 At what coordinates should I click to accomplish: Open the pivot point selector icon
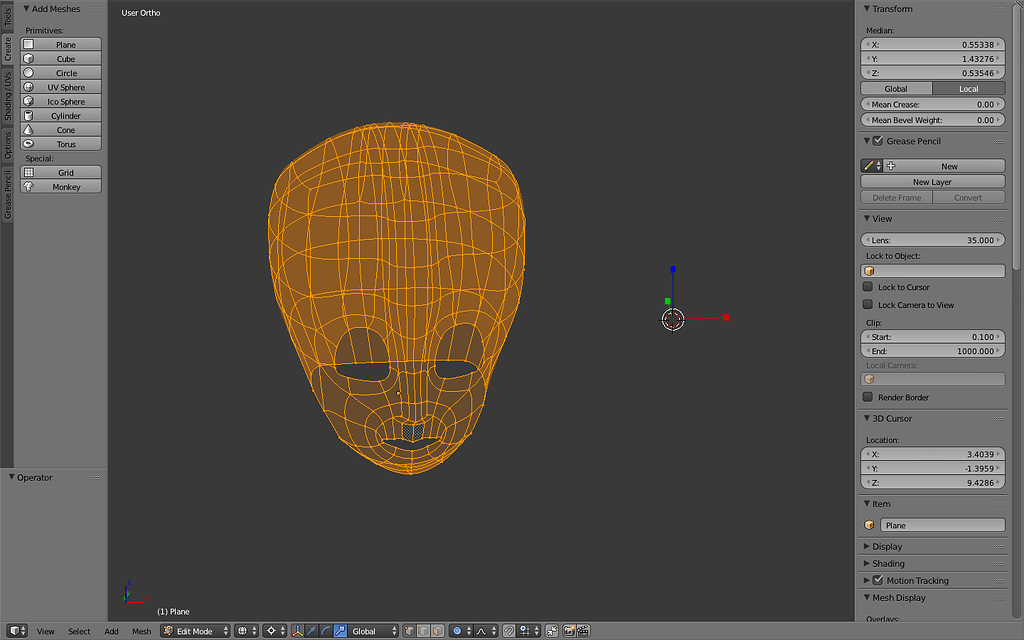(275, 631)
